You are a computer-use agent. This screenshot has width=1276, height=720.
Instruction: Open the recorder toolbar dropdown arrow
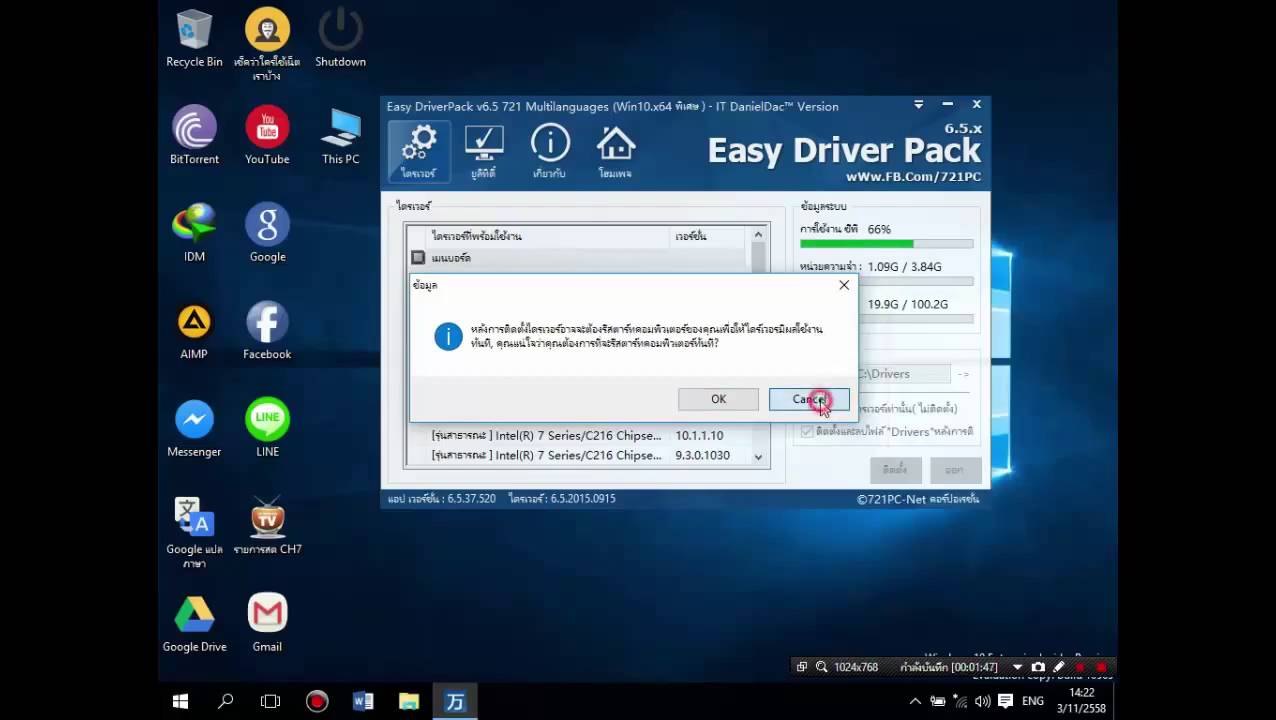pos(1018,667)
